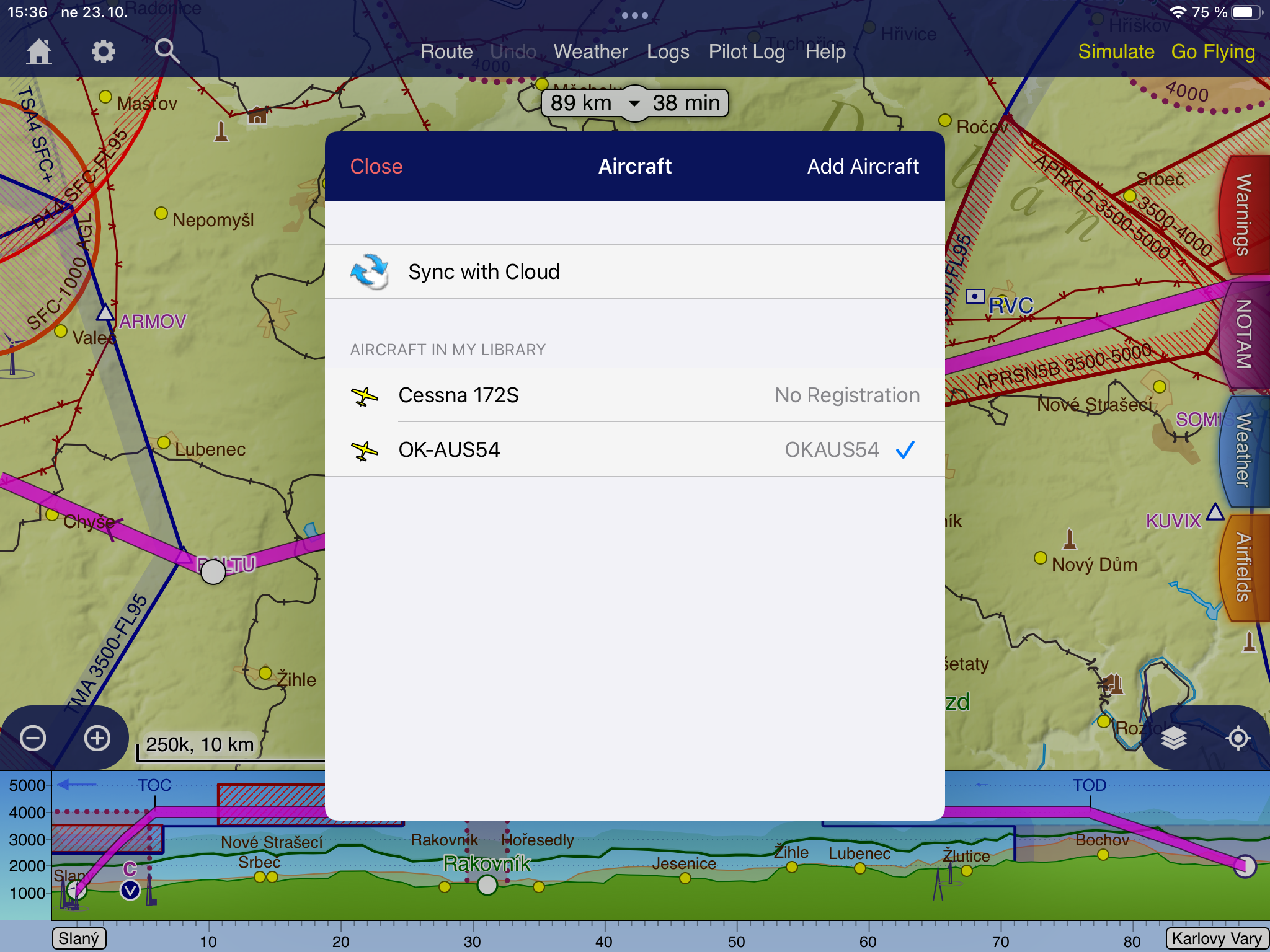Click the Sync with Cloud icon
The image size is (1270, 952).
[370, 272]
